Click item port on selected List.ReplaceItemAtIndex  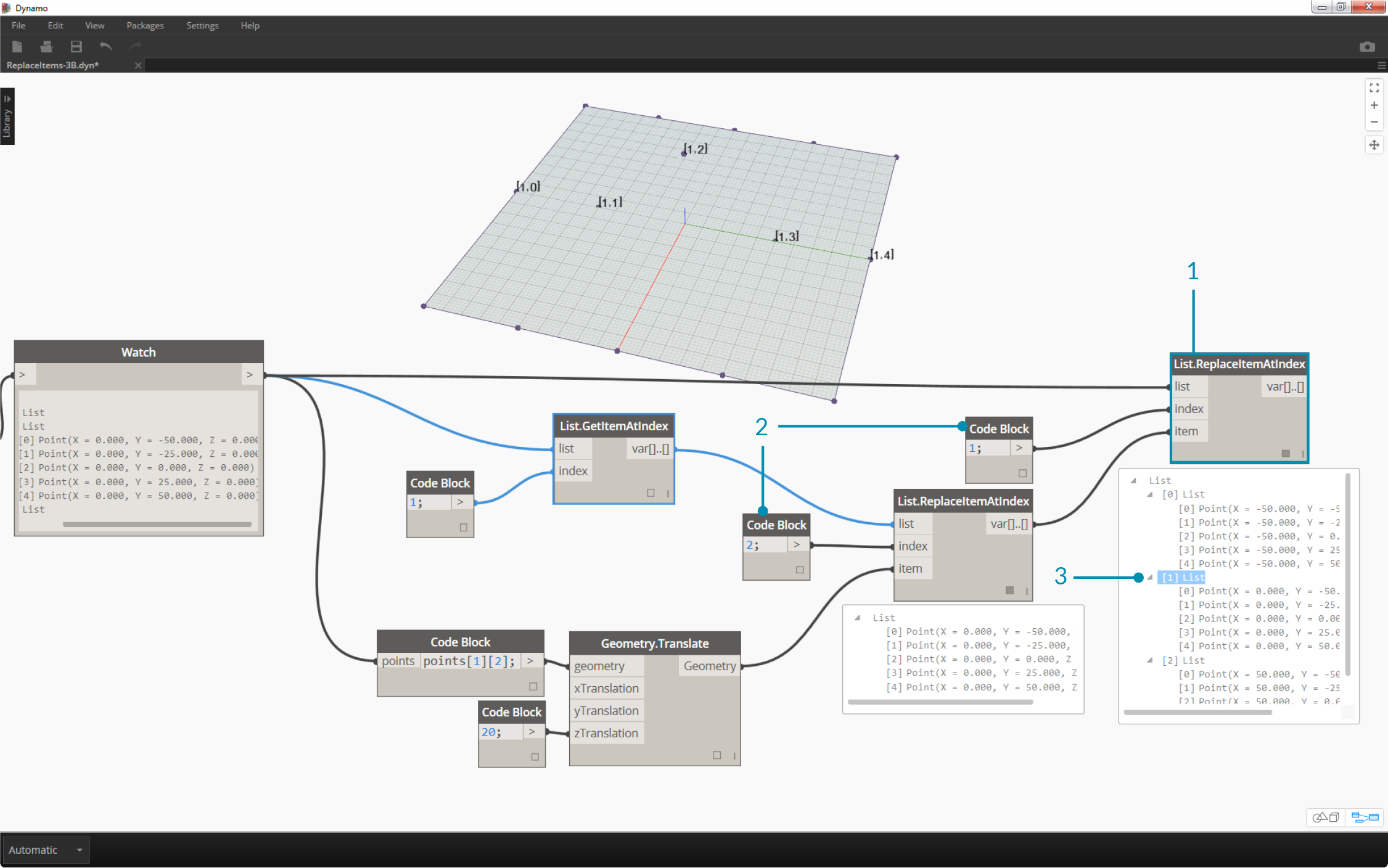(1189, 432)
